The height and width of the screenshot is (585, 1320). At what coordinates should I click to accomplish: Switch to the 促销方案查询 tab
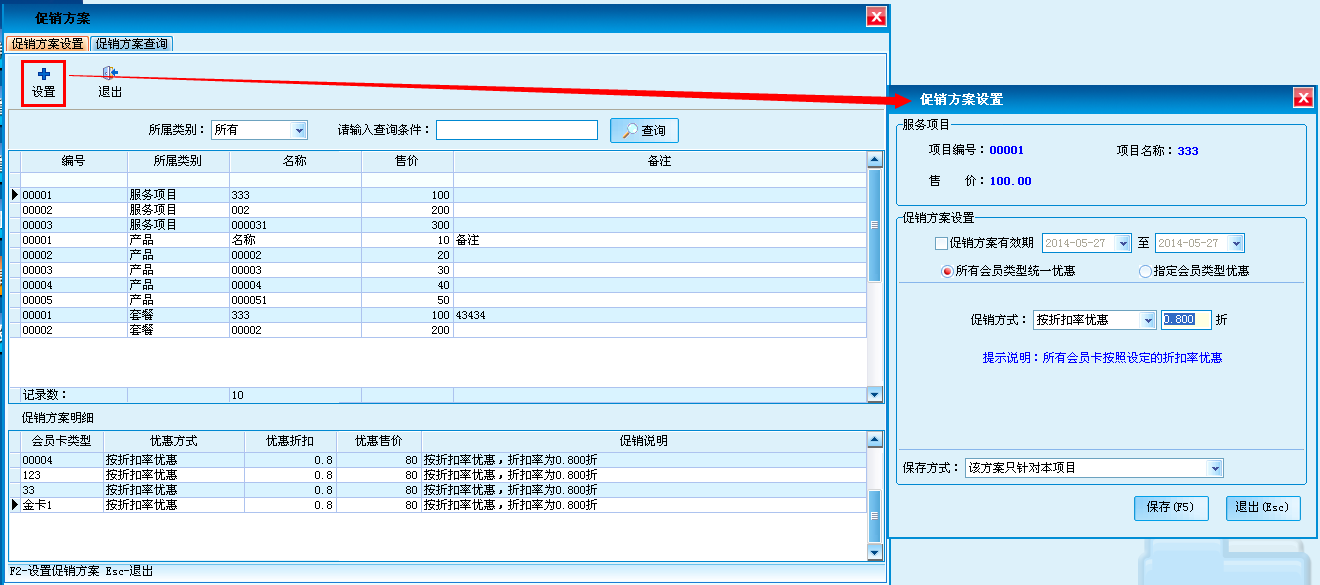[131, 44]
